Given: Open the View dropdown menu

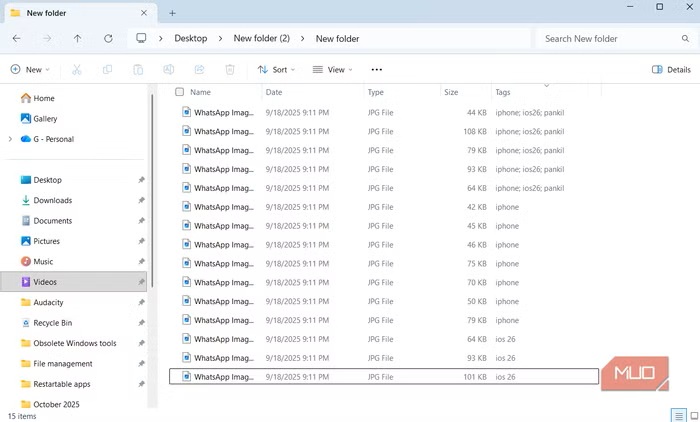Looking at the screenshot, I should pyautogui.click(x=333, y=70).
